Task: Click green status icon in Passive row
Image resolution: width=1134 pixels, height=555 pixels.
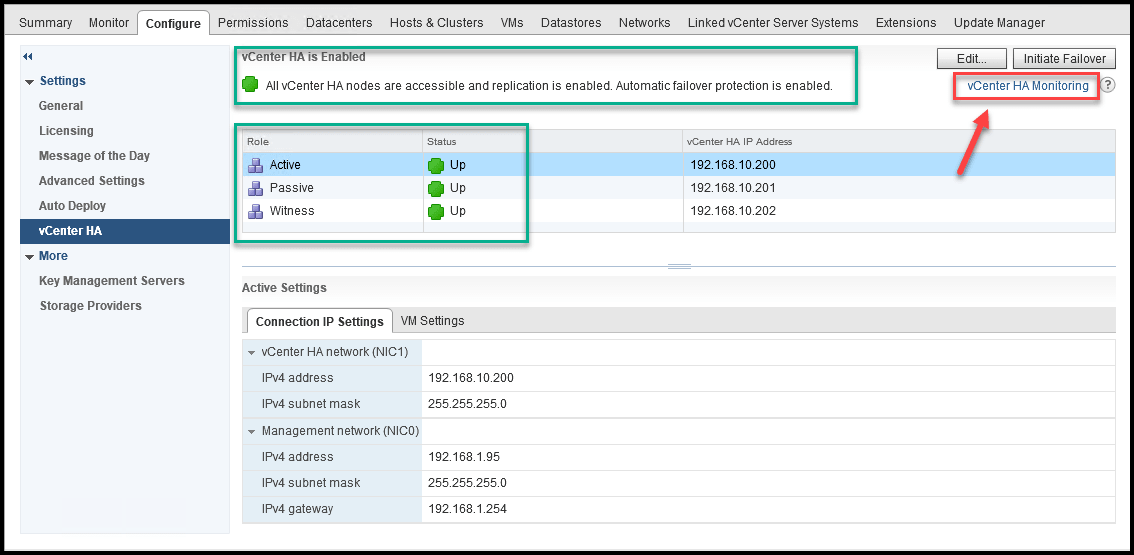Action: click(435, 188)
